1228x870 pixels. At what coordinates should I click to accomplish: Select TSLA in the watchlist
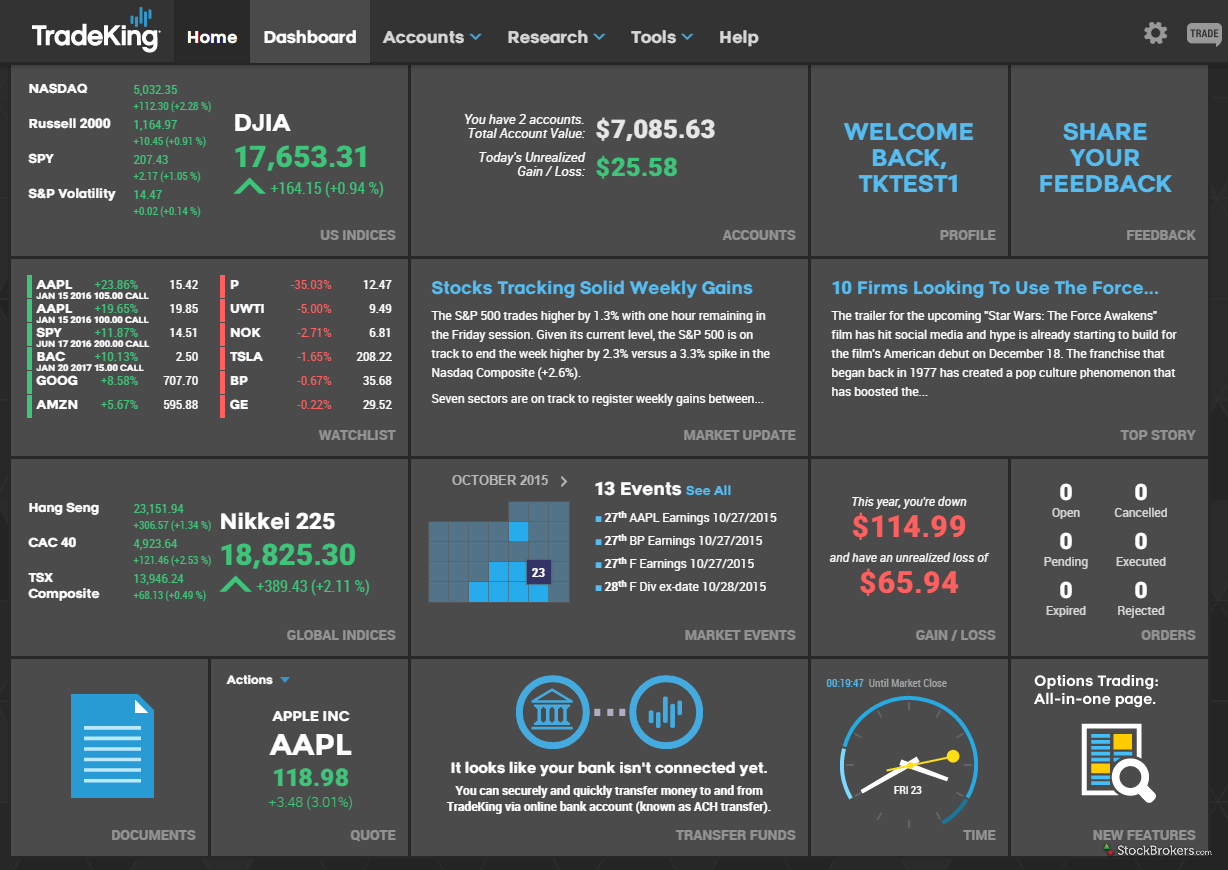coord(307,357)
